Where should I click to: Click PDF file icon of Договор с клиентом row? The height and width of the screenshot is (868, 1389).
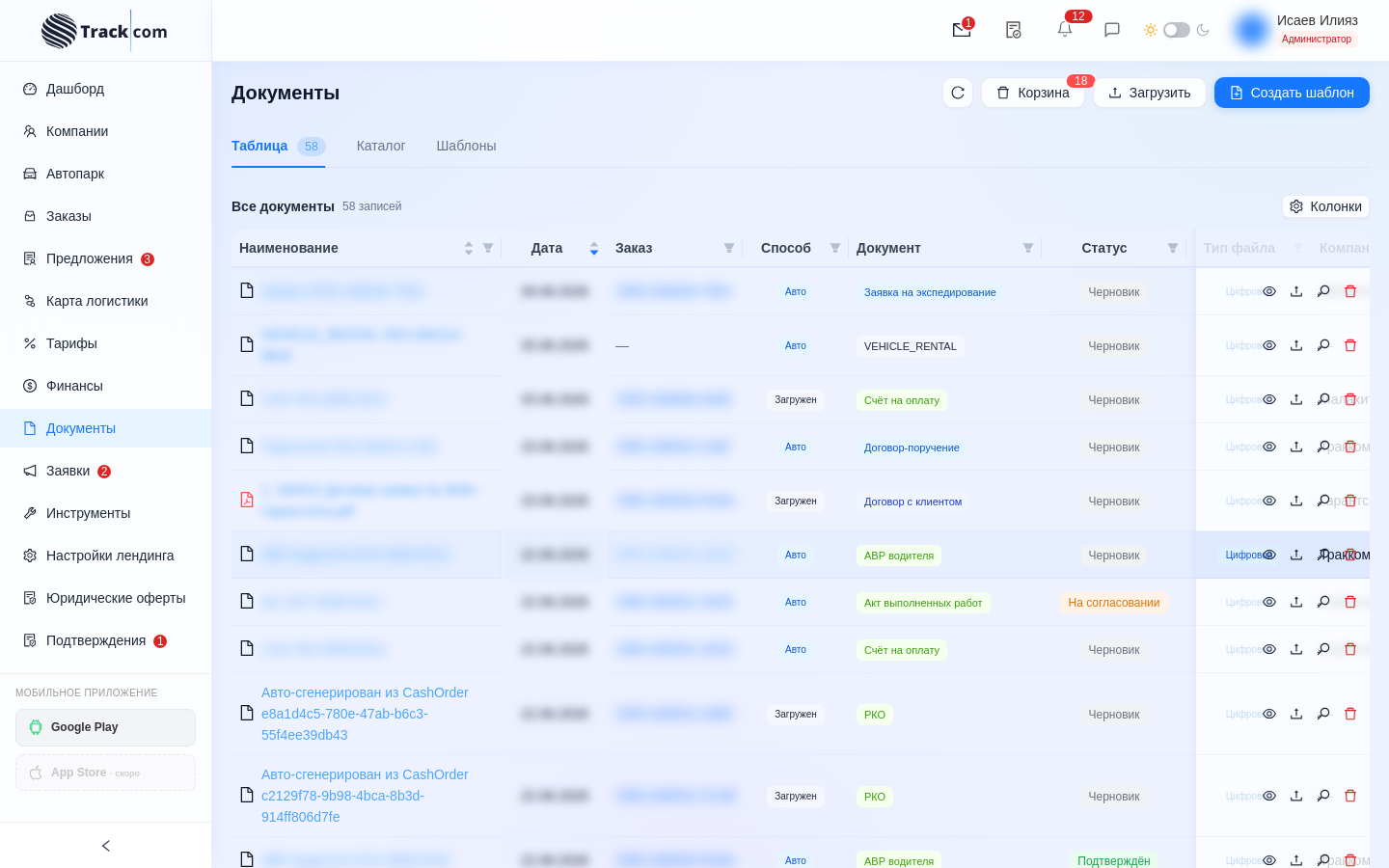click(247, 500)
